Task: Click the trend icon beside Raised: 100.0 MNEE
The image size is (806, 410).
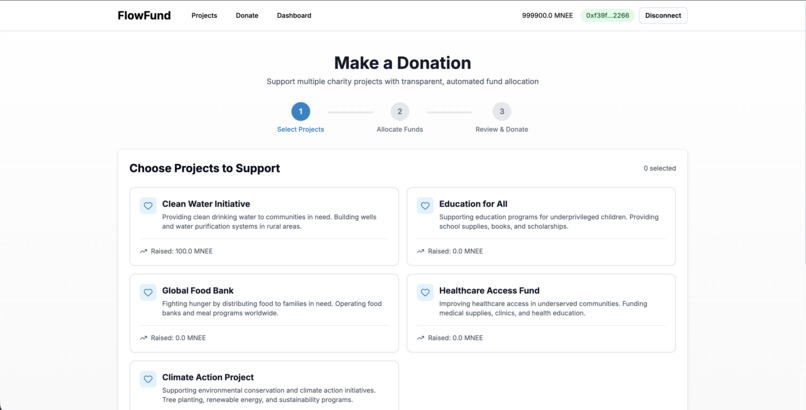Action: click(x=143, y=251)
